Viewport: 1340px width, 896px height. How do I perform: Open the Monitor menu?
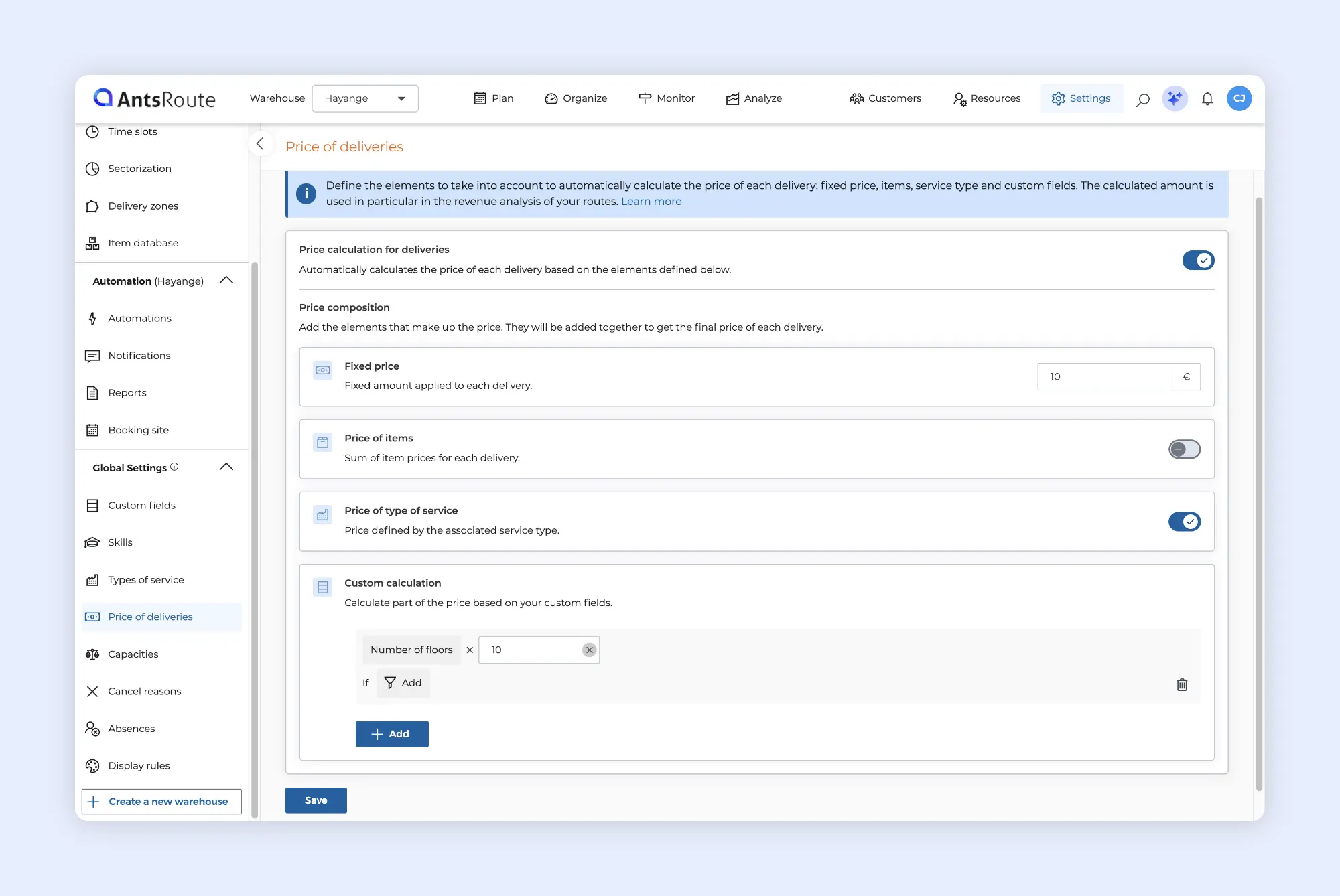[667, 98]
